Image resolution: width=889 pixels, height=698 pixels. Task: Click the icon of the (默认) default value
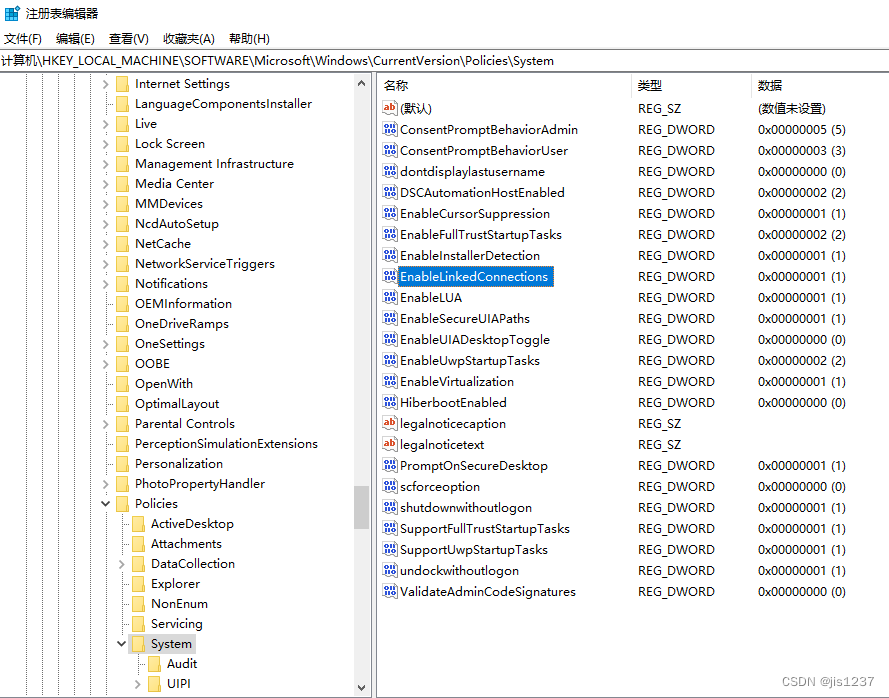pyautogui.click(x=390, y=108)
